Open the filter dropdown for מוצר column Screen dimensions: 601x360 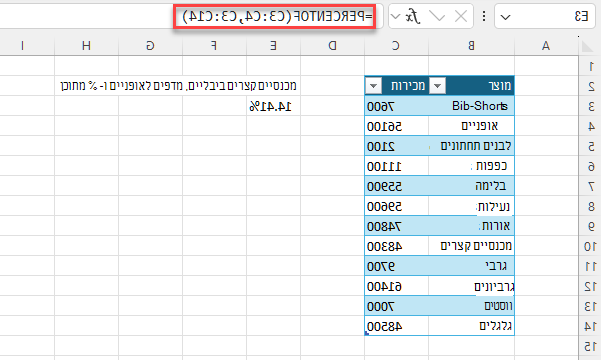pyautogui.click(x=437, y=86)
